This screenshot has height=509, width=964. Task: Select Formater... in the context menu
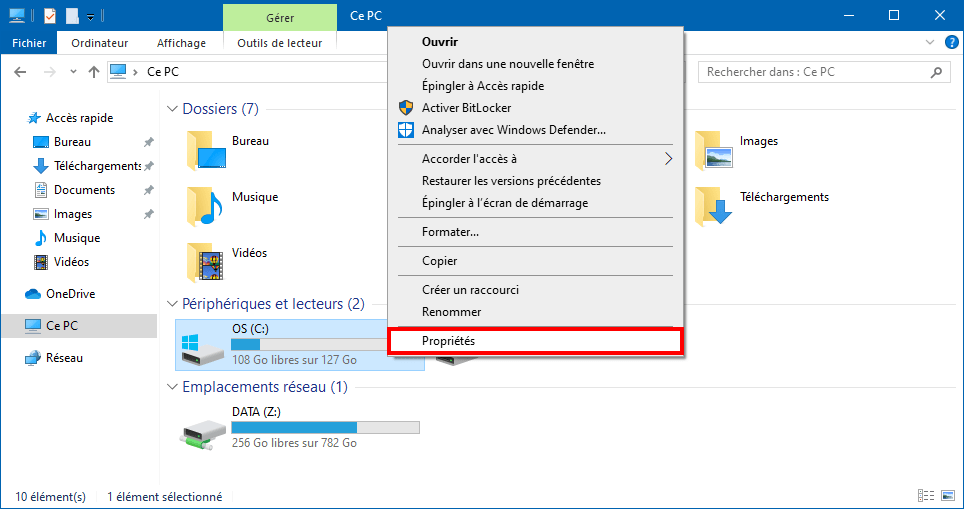pyautogui.click(x=450, y=232)
